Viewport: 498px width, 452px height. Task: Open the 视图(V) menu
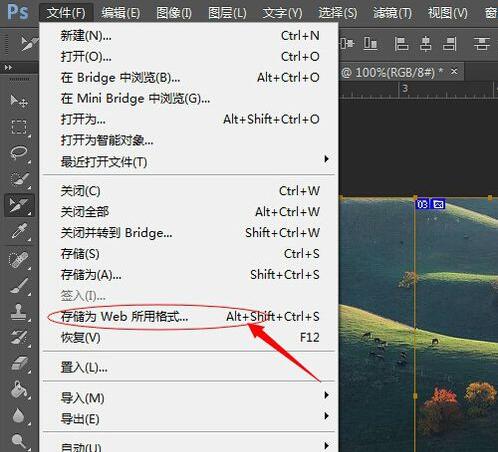(447, 13)
